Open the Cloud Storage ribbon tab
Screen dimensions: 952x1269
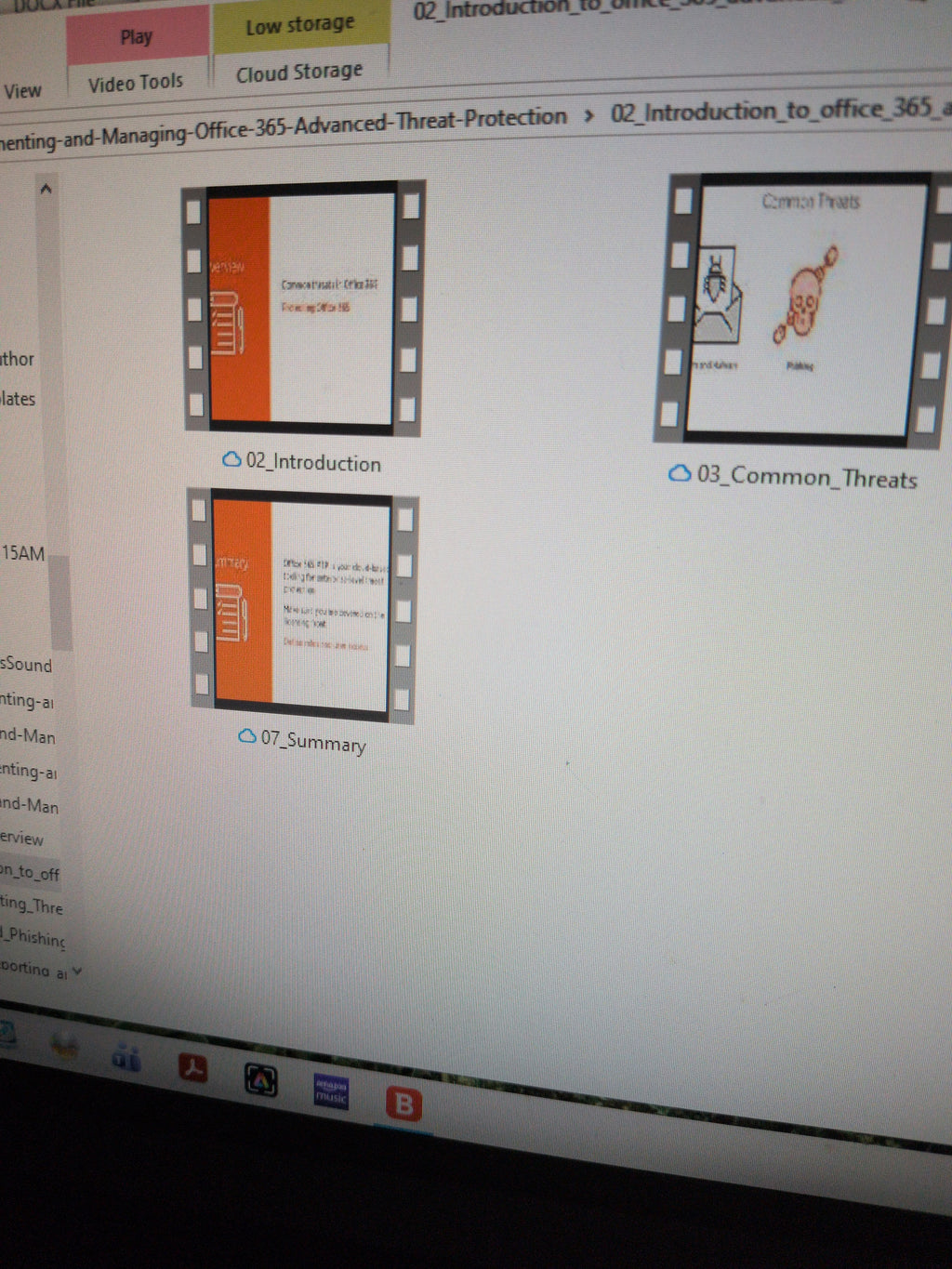(x=299, y=72)
